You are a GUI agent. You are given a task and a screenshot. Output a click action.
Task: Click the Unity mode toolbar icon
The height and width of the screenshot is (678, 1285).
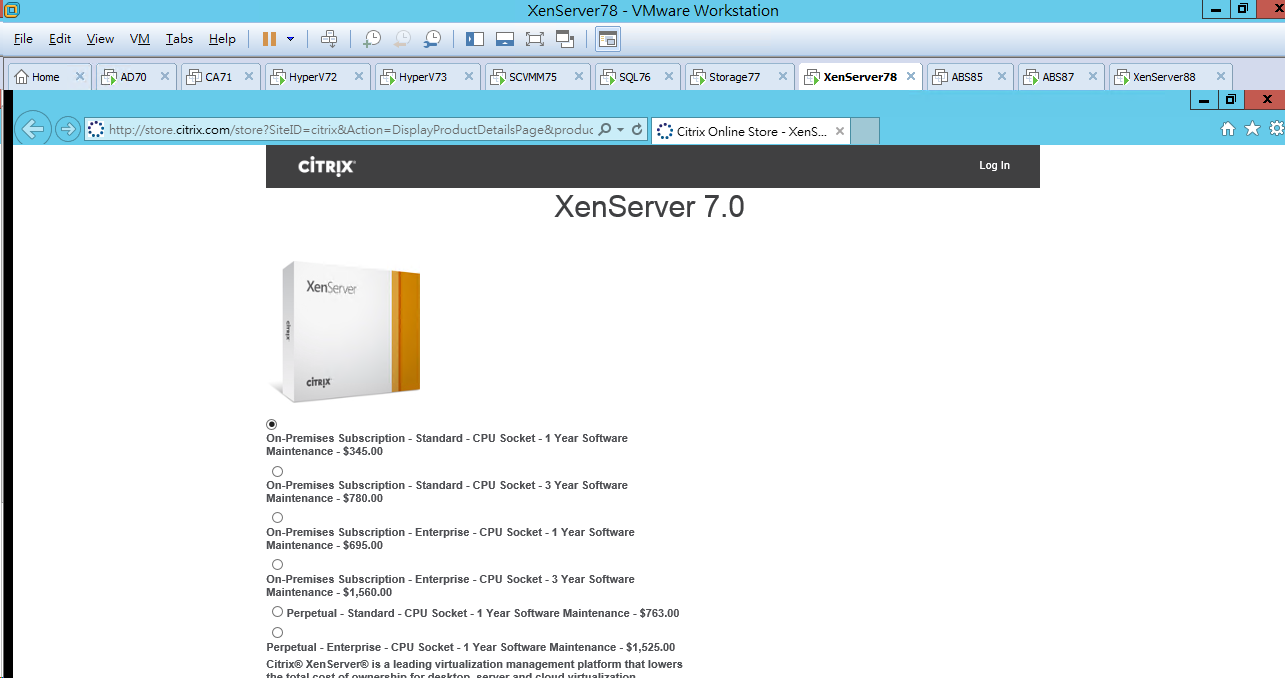565,39
